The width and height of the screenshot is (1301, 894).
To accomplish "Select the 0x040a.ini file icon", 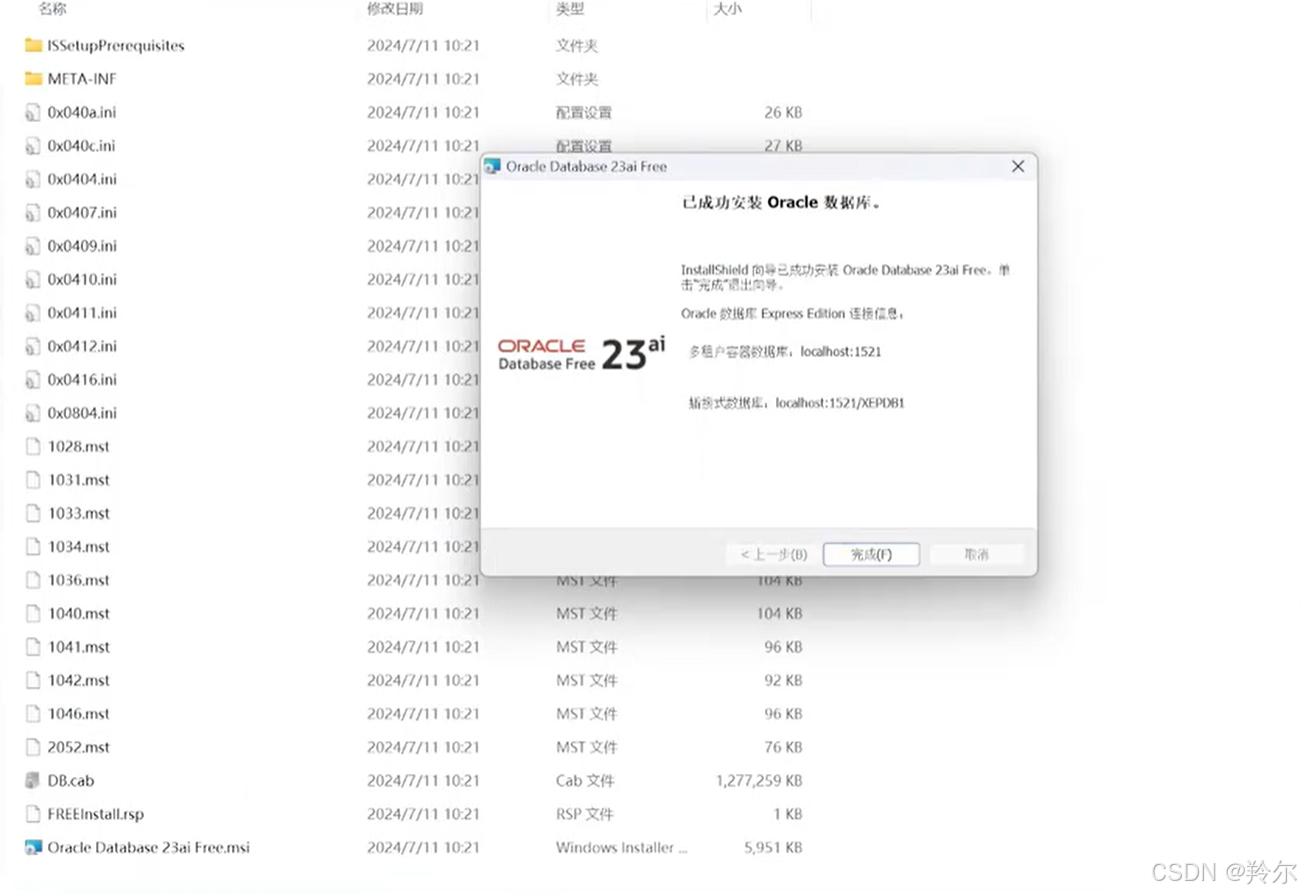I will tap(33, 112).
